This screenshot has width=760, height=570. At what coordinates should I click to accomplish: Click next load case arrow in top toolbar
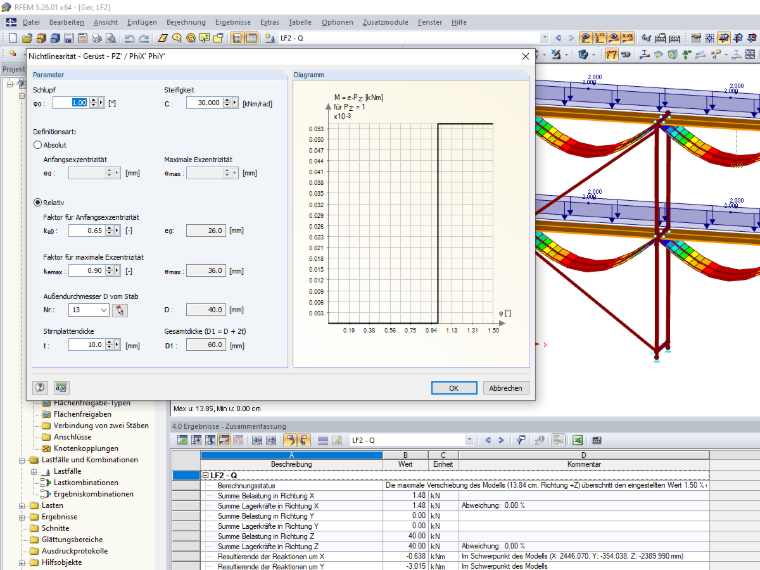click(571, 38)
